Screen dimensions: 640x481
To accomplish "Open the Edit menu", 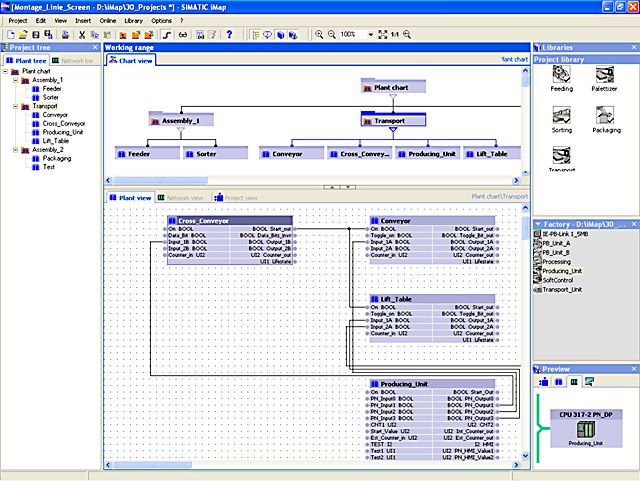I will (x=41, y=21).
